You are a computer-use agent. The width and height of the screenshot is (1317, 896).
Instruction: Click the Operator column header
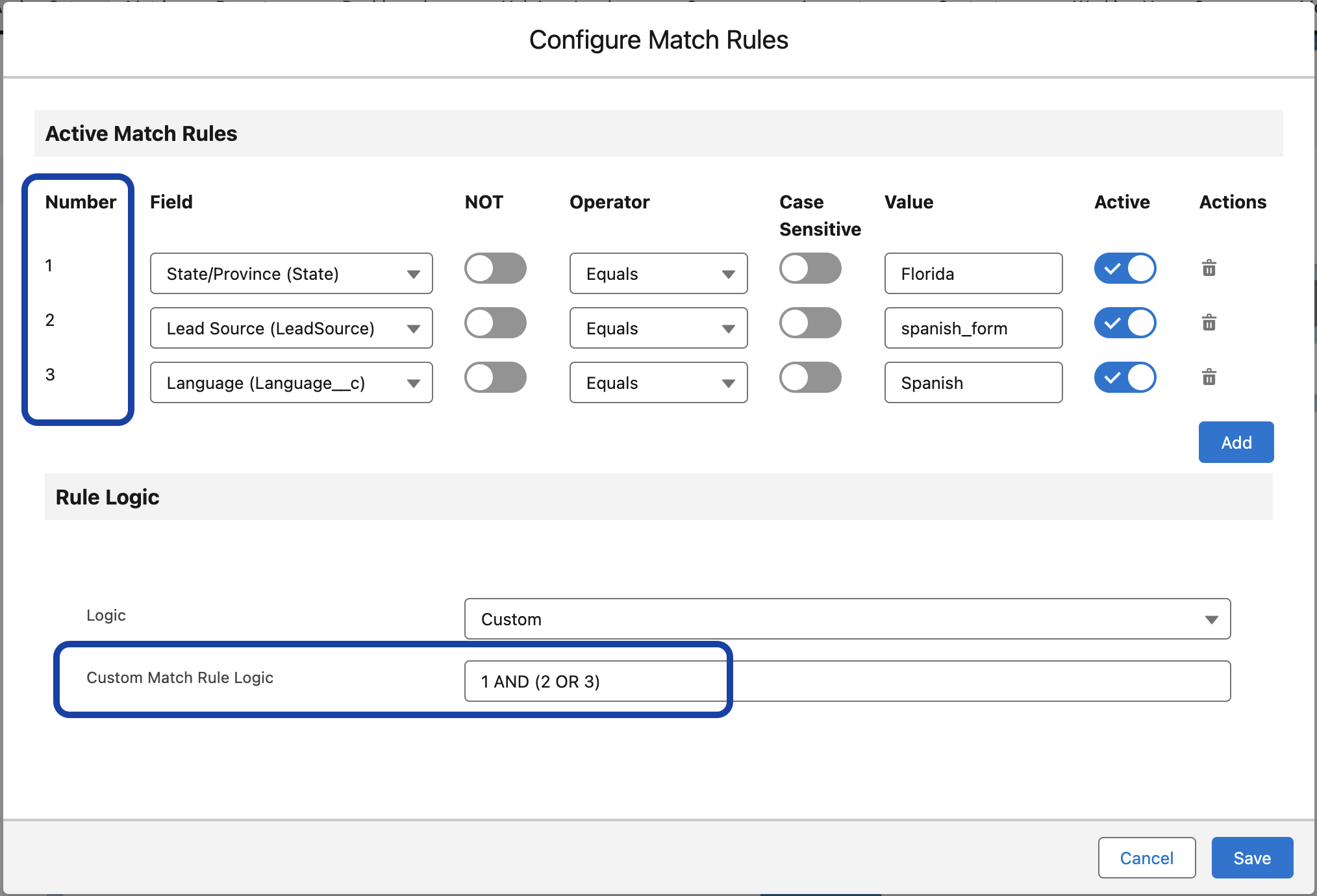tap(610, 202)
